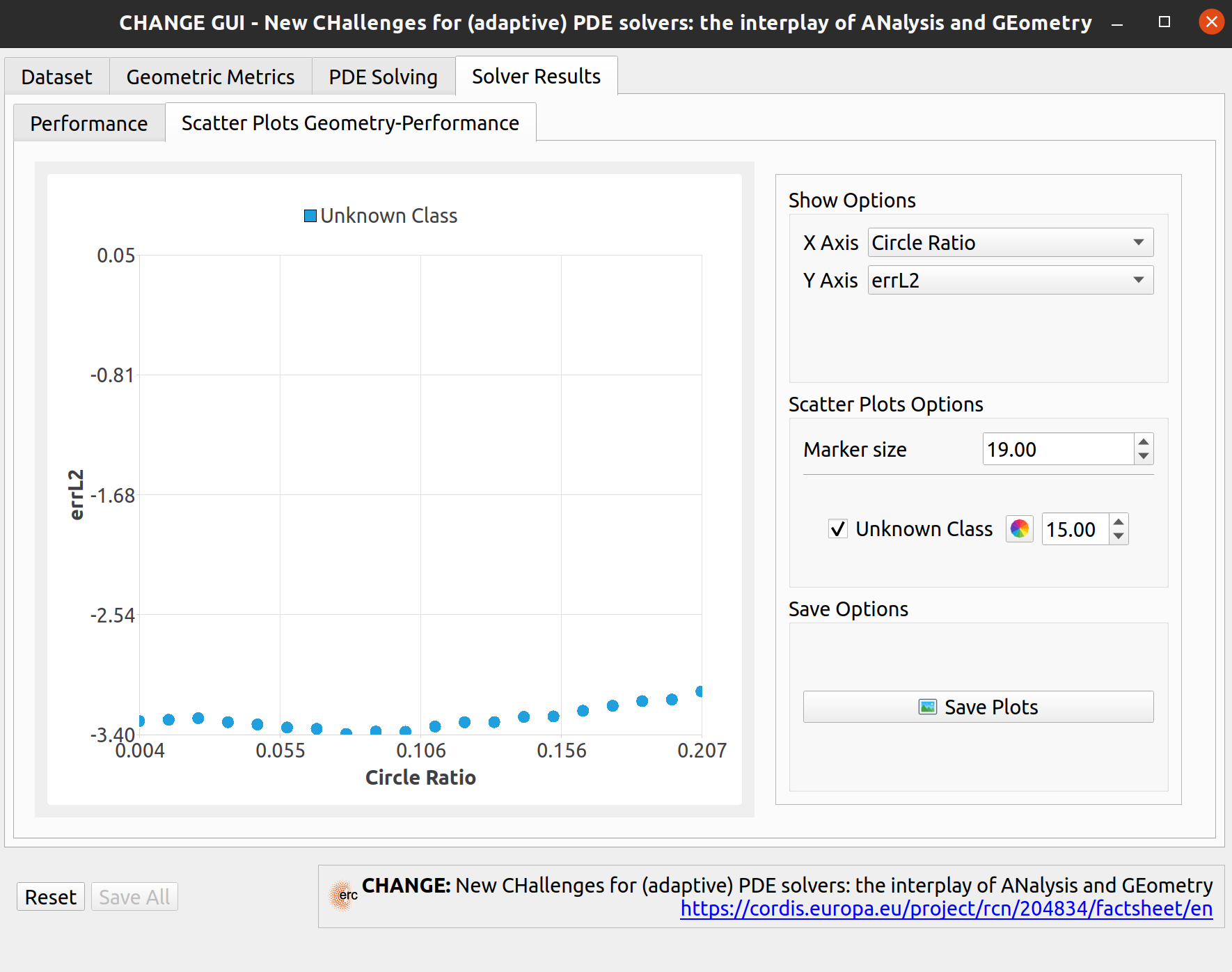The width and height of the screenshot is (1232, 972).
Task: Uncheck the Unknown Class checkbox
Action: pos(838,529)
